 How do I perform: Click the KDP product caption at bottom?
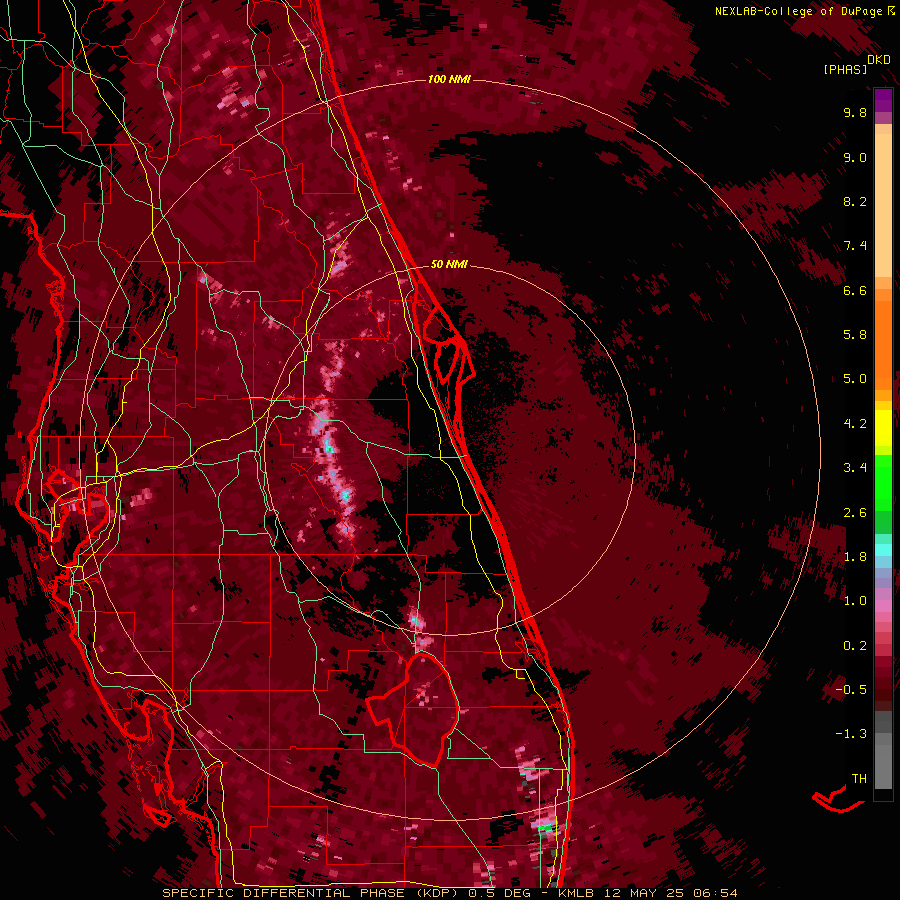(x=449, y=893)
